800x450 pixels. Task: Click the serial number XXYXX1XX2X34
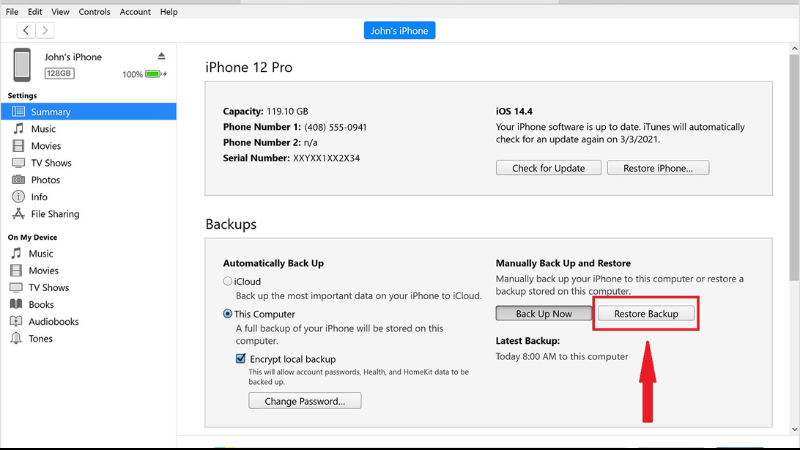tap(327, 158)
